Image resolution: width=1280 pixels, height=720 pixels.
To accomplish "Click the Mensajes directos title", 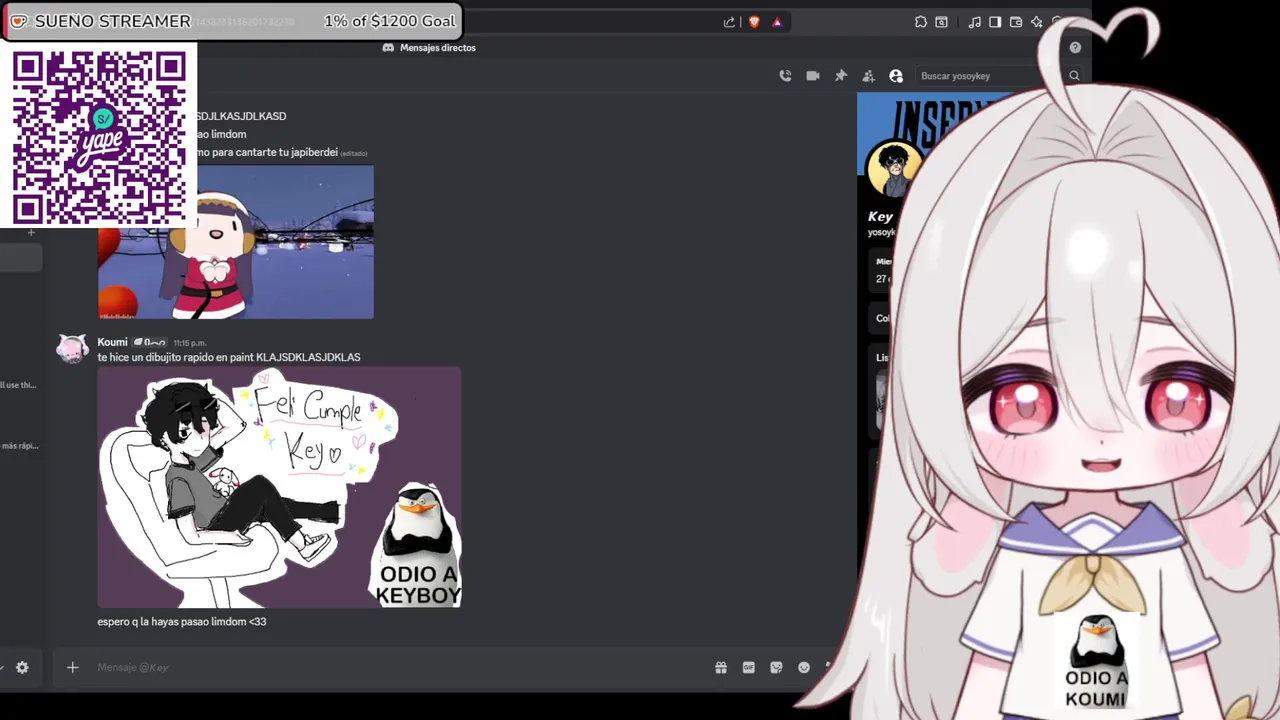I will [438, 47].
